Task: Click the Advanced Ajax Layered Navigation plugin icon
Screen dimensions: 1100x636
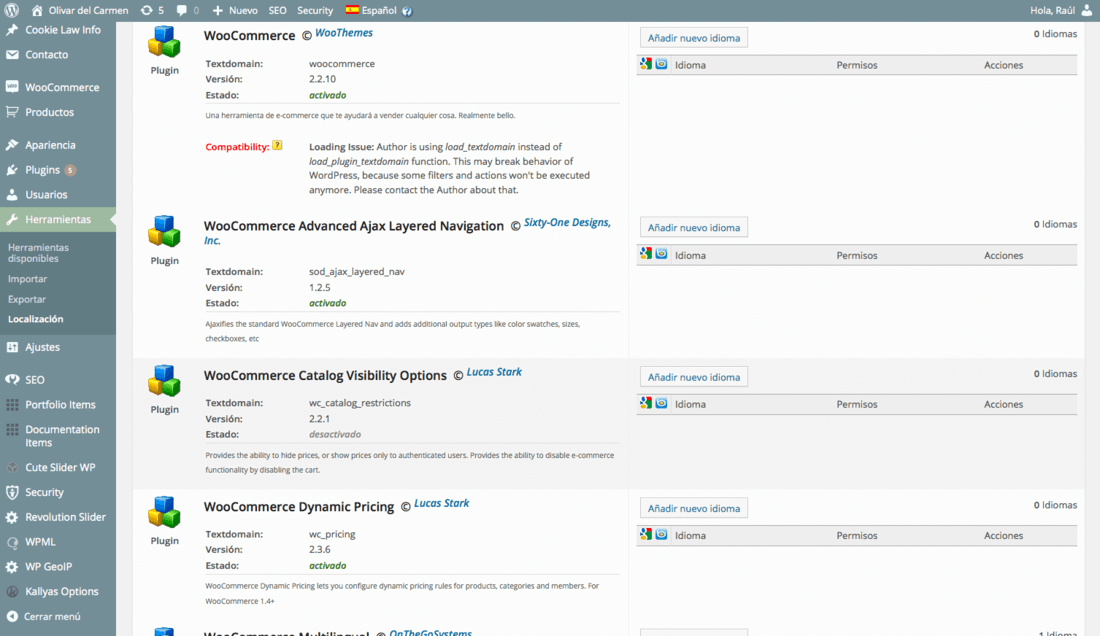Action: [164, 231]
